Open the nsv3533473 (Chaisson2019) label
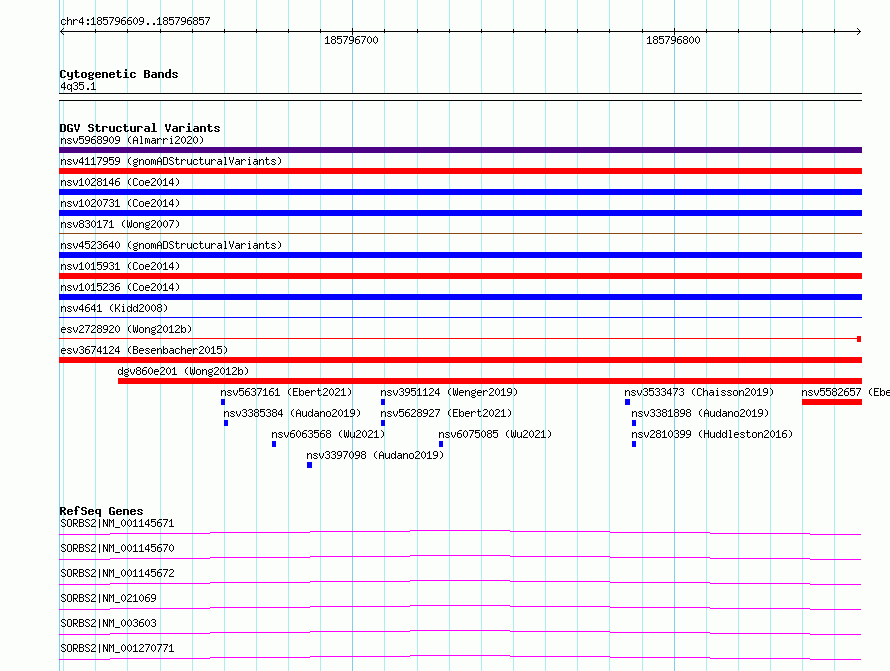 coord(699,392)
